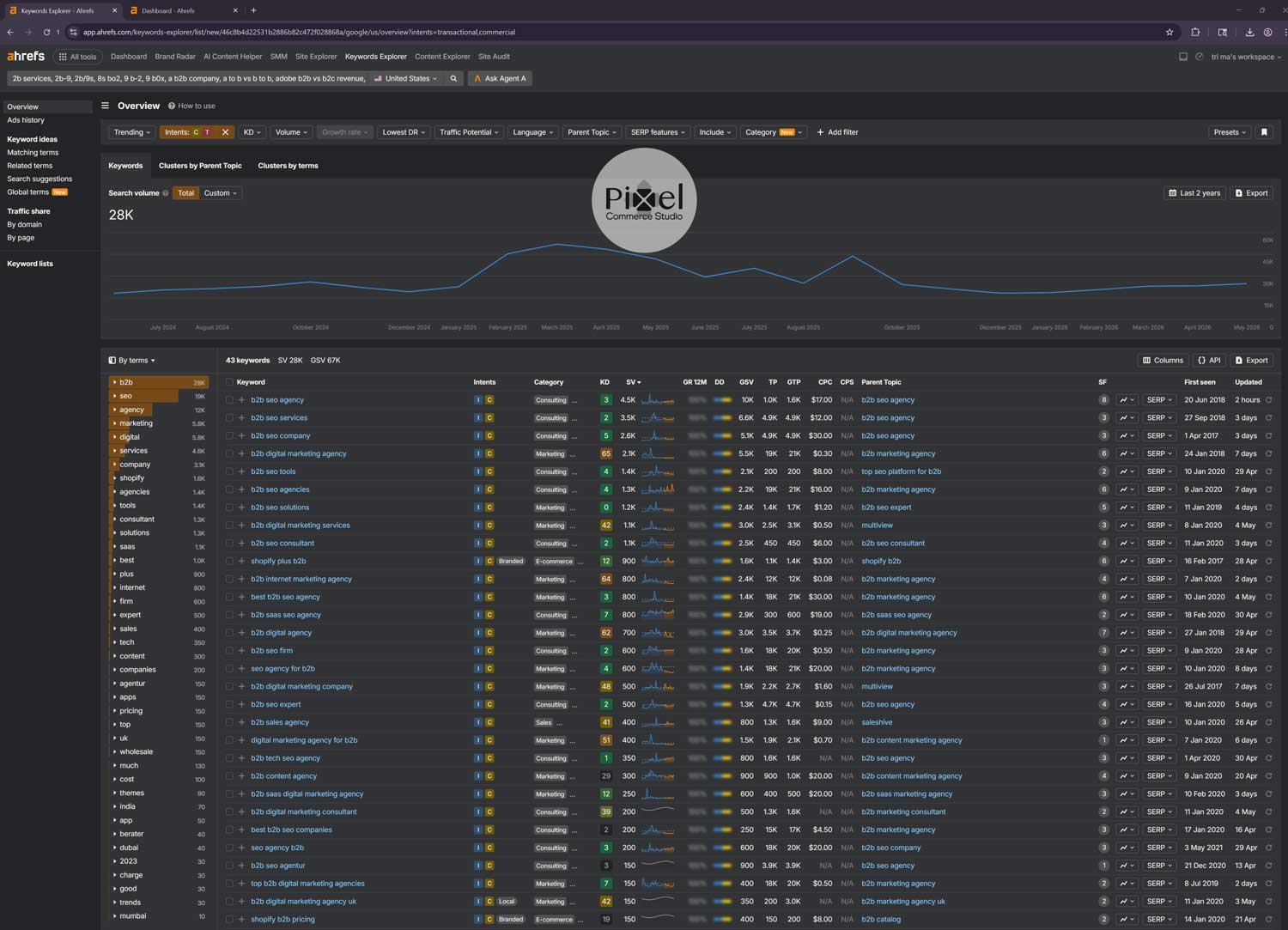
Task: Open Matching terms in left sidebar
Action: pyautogui.click(x=33, y=153)
